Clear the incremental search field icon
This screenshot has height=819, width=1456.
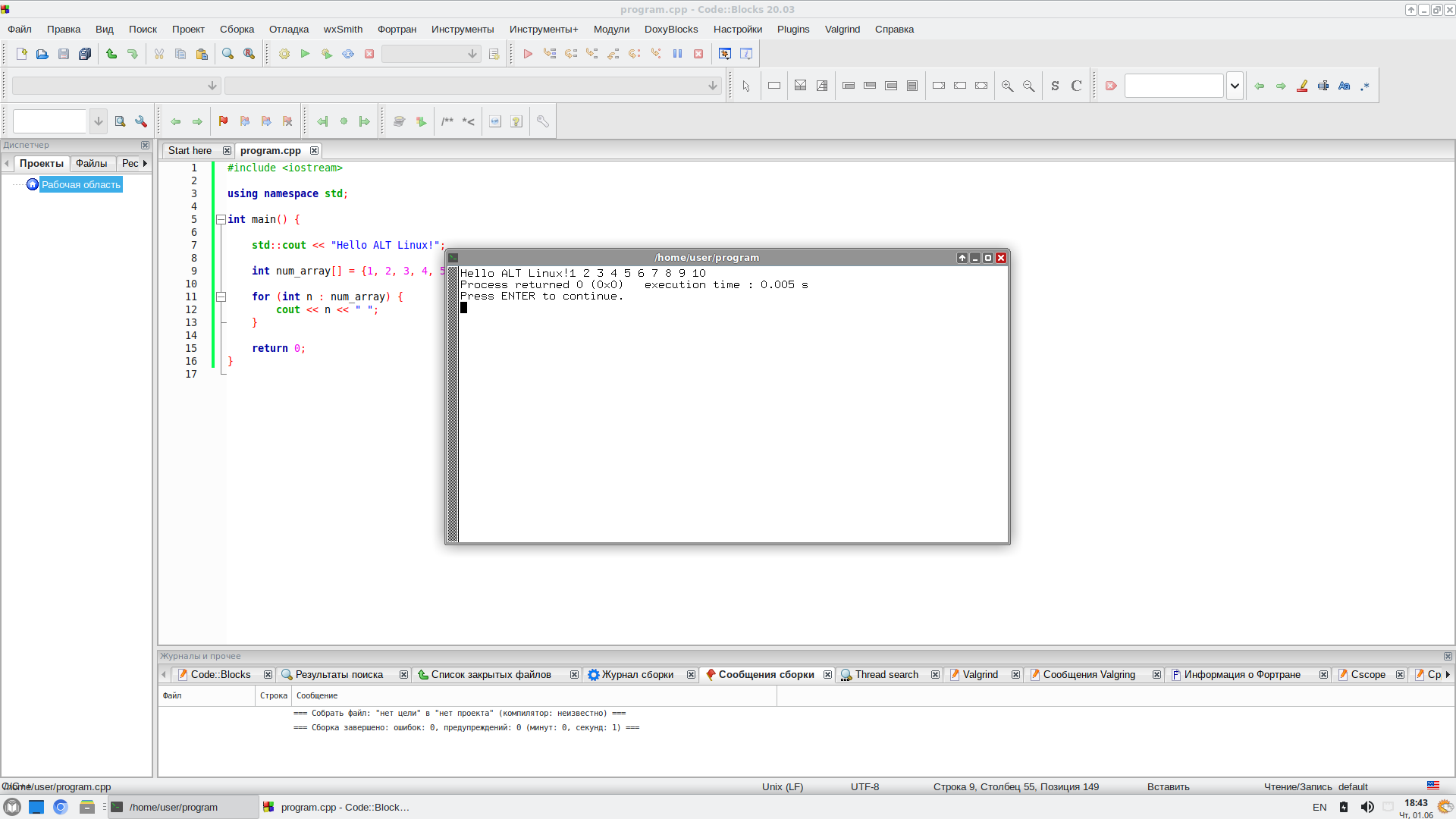[1111, 86]
